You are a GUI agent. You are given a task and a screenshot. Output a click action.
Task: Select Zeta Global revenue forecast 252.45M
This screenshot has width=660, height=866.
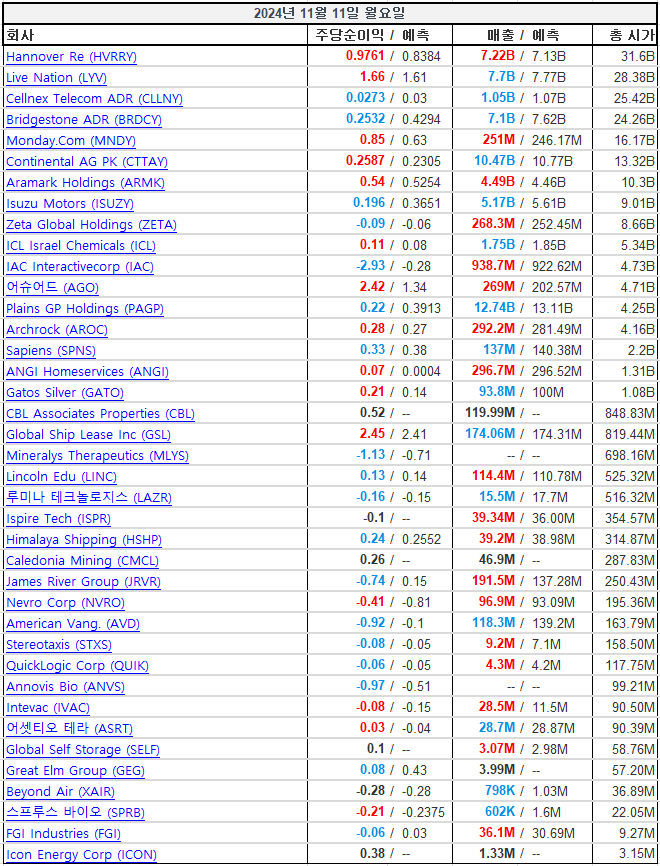click(557, 224)
